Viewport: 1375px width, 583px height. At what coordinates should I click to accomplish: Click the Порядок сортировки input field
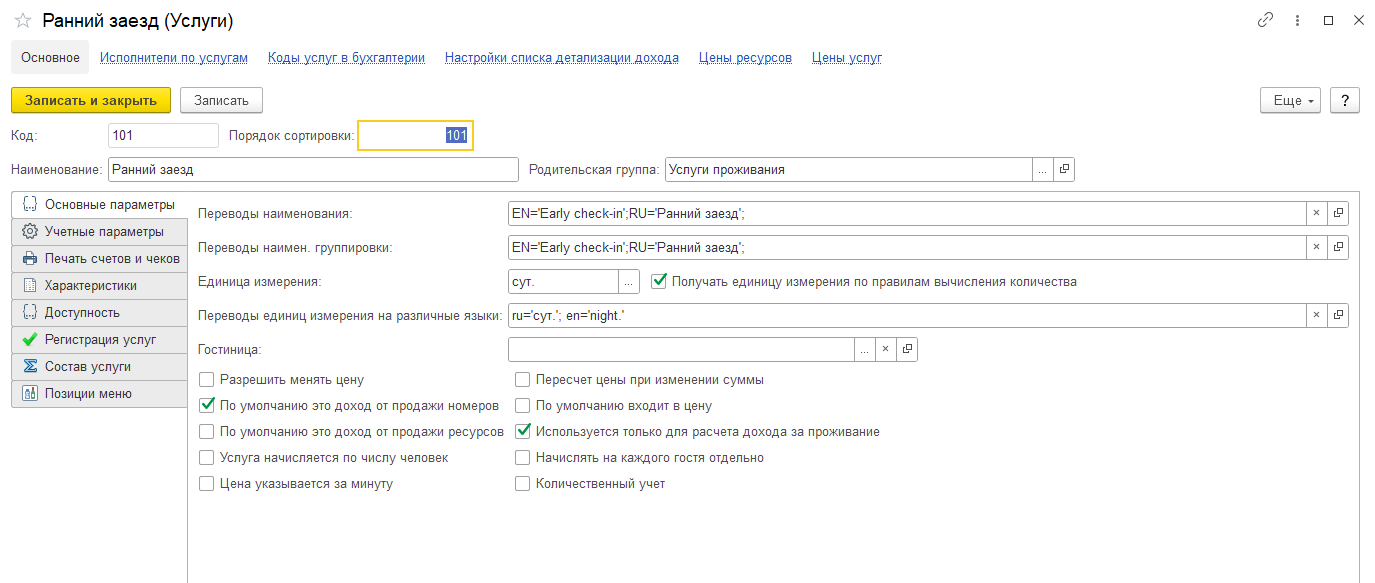pyautogui.click(x=415, y=135)
